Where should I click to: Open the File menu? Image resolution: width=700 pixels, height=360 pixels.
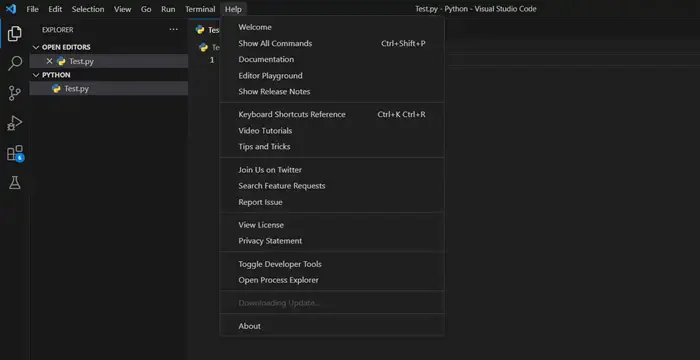click(x=32, y=9)
